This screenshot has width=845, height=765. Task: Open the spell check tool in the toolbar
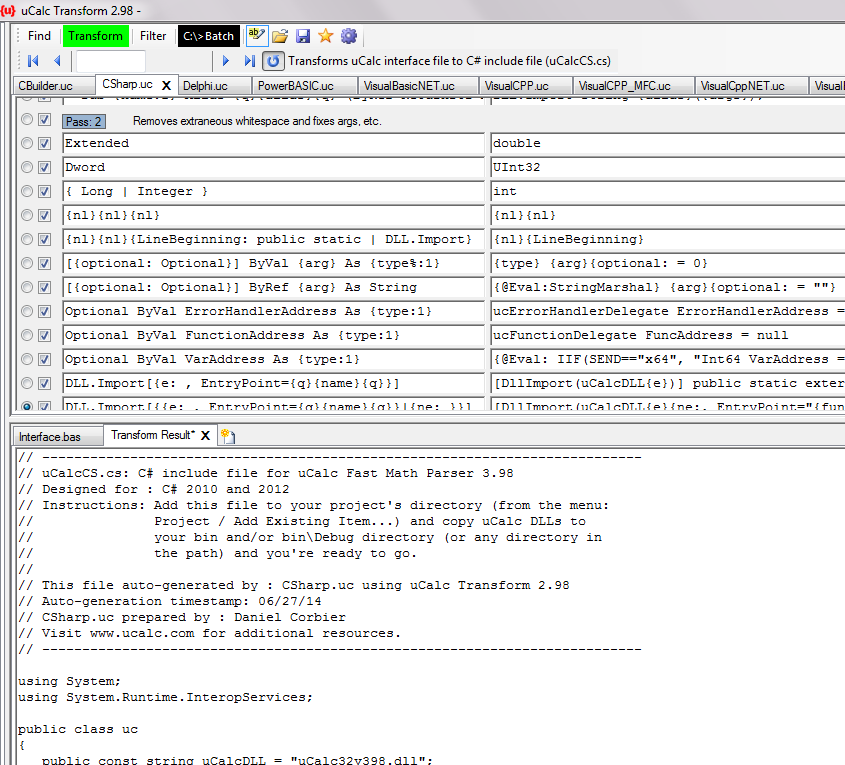click(257, 34)
